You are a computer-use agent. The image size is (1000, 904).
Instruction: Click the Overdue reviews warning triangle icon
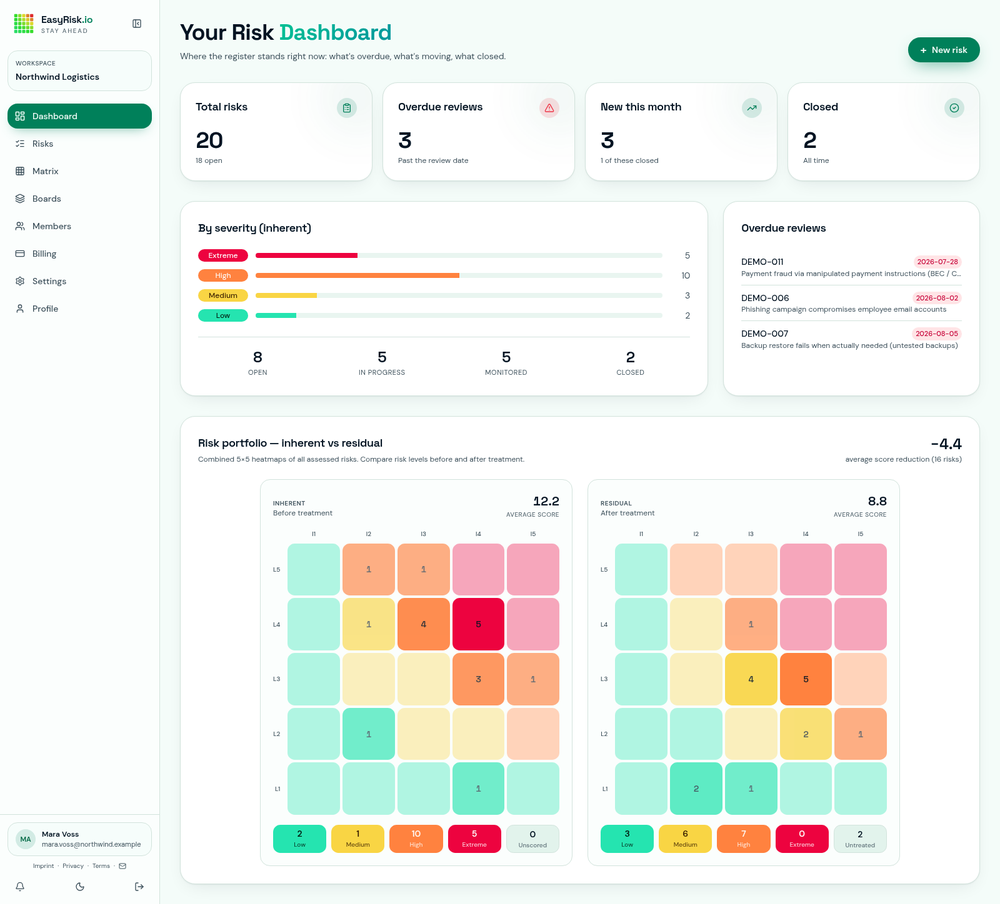point(549,108)
